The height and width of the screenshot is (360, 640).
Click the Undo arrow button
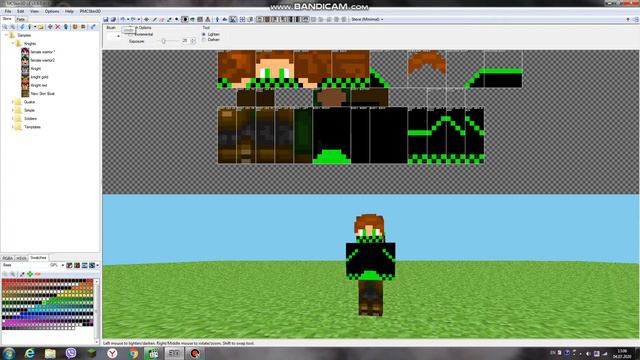(122, 19)
